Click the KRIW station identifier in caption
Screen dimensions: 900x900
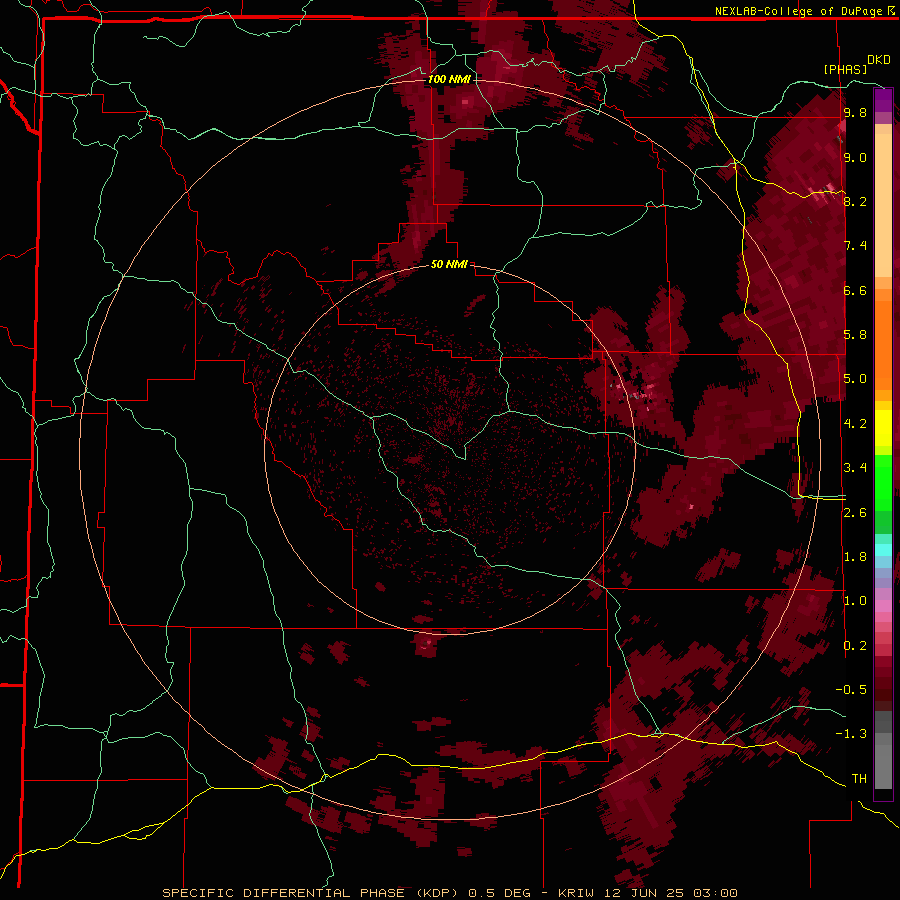(577, 893)
